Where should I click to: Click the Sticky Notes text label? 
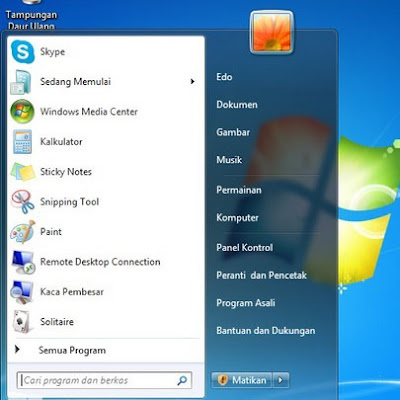click(66, 172)
